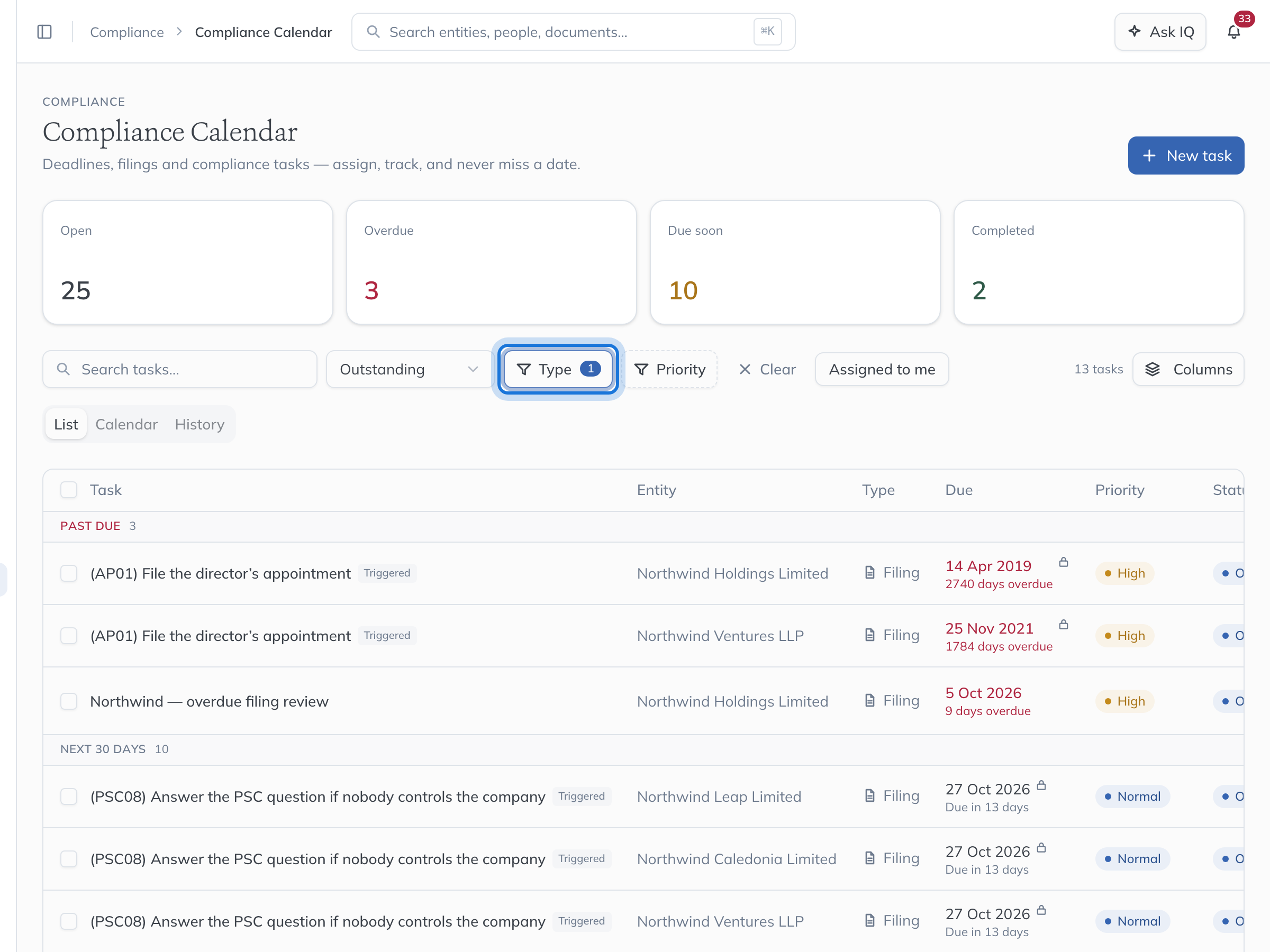Image resolution: width=1270 pixels, height=952 pixels.
Task: Create a New task
Action: [1186, 155]
